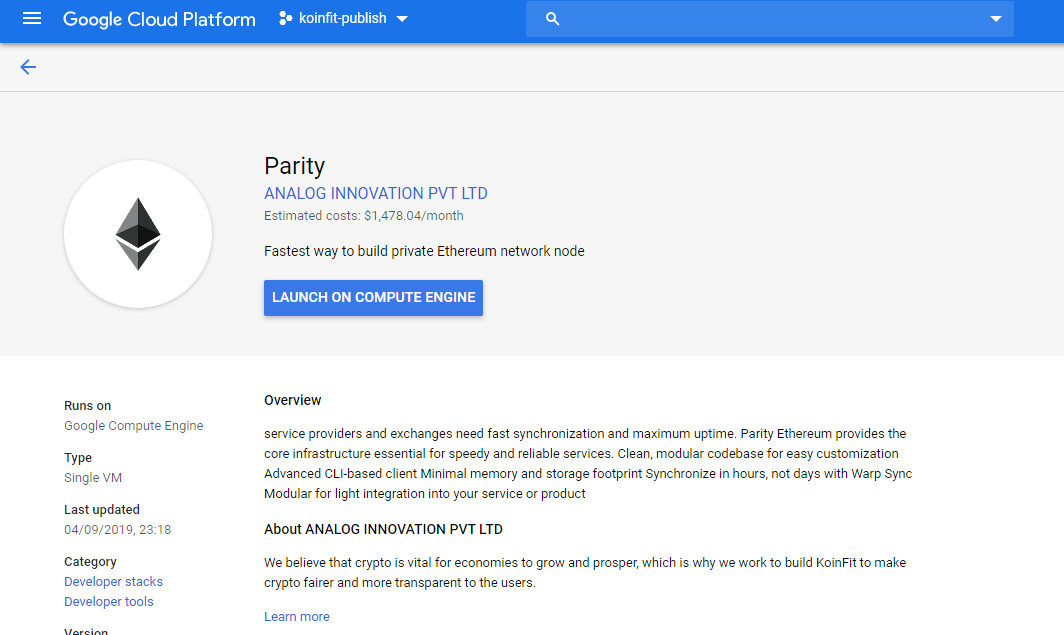1064x635 pixels.
Task: Select the Single VM type value
Action: click(93, 478)
